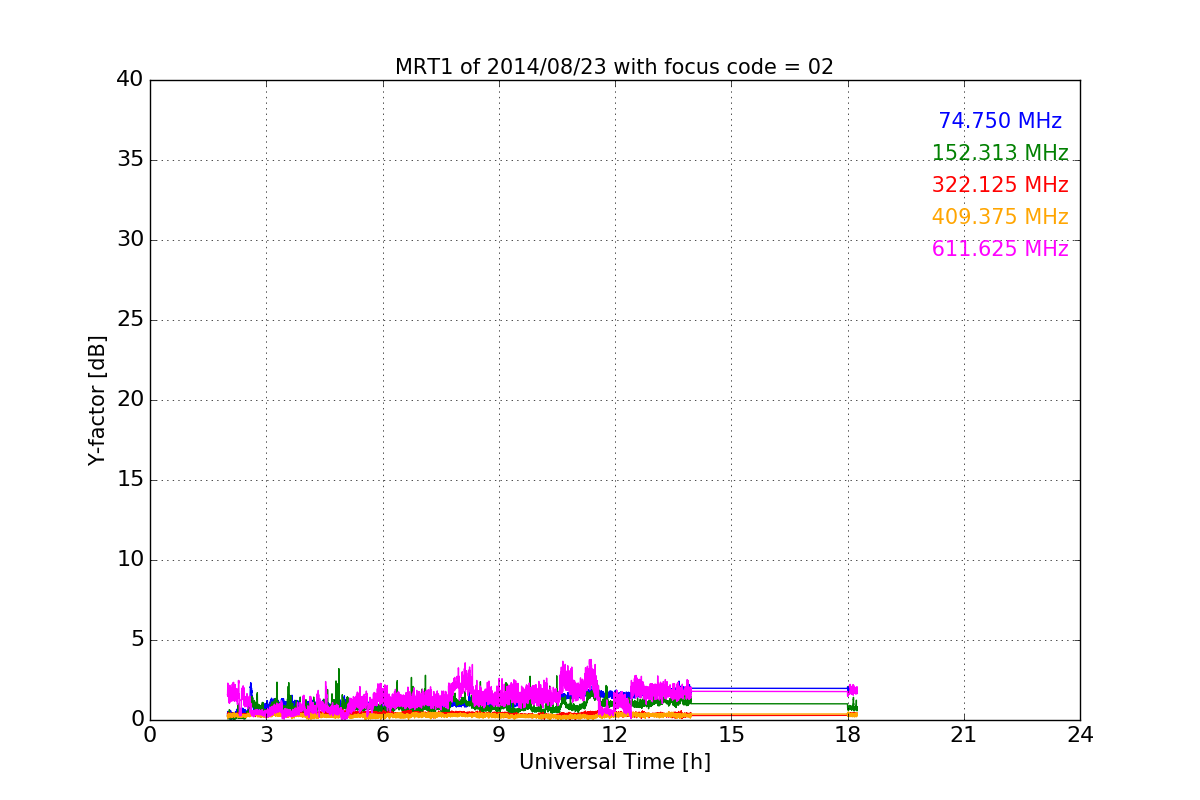Click the y-axis tick label 15

coord(130,480)
